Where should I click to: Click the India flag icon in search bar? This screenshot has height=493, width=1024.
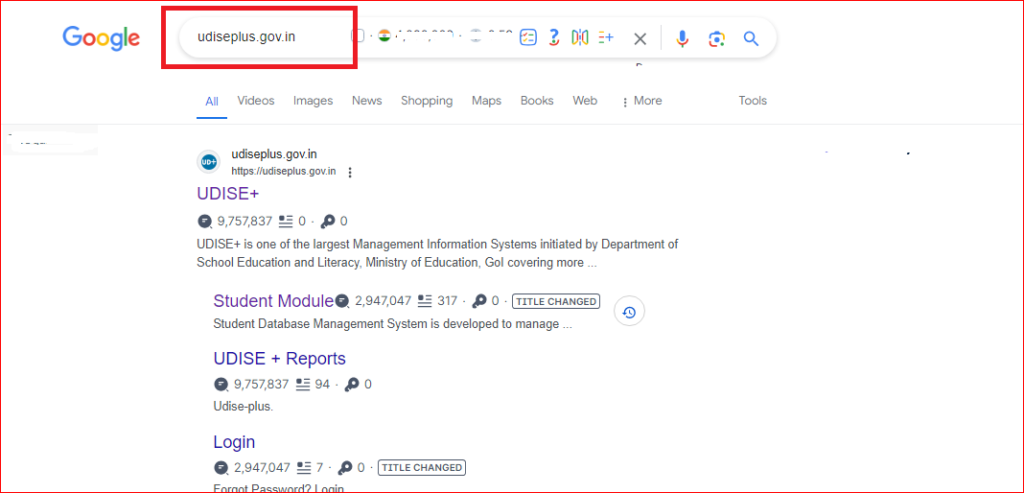(x=384, y=37)
